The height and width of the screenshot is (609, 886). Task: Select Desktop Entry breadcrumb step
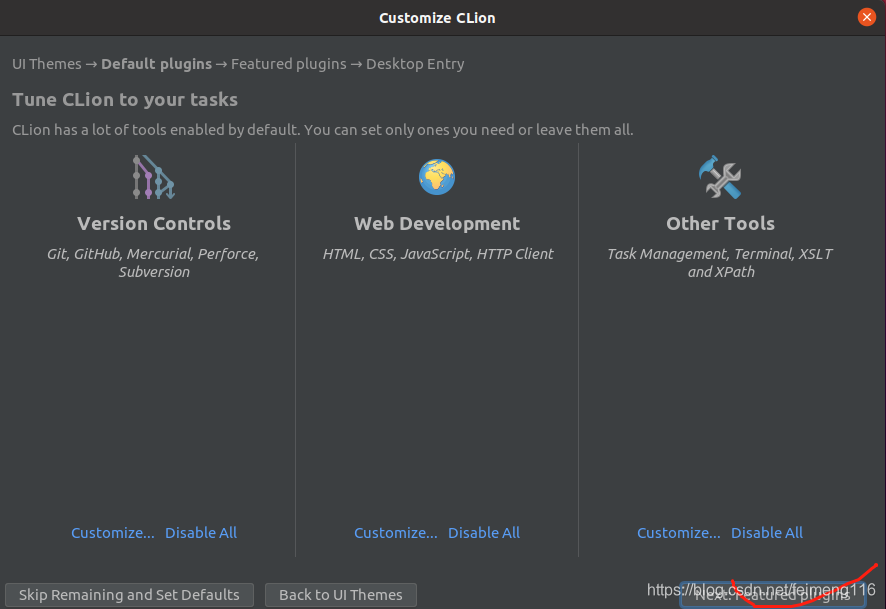pyautogui.click(x=415, y=64)
